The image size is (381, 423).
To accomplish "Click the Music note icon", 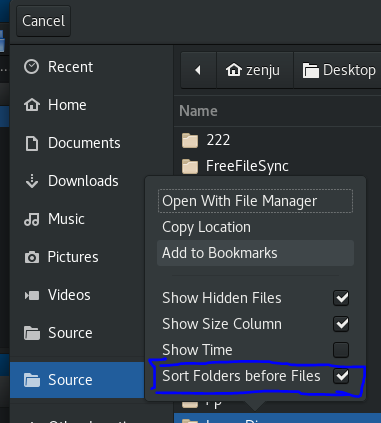I will point(32,219).
